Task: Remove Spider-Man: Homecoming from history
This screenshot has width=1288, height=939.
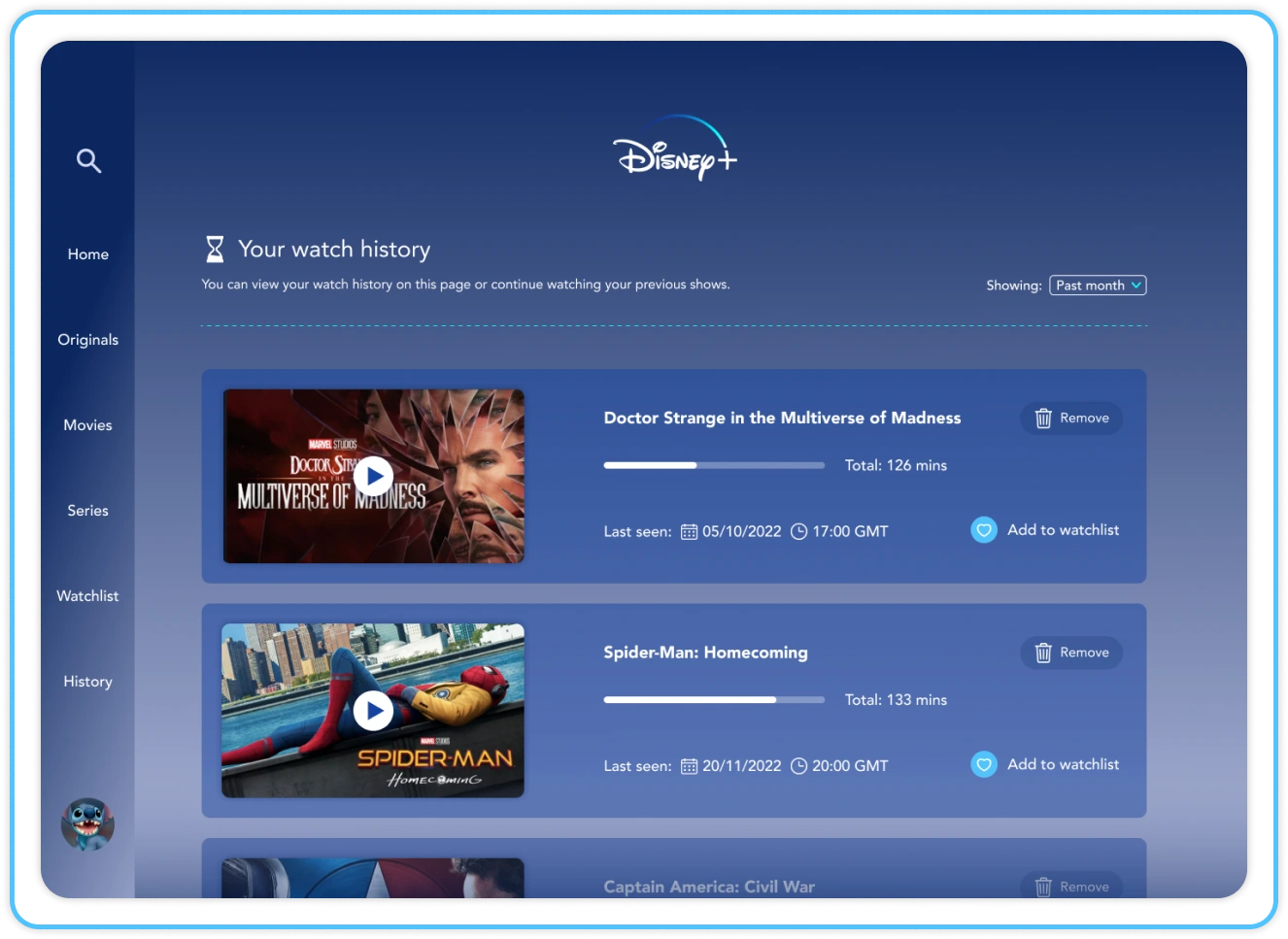Action: [1071, 653]
